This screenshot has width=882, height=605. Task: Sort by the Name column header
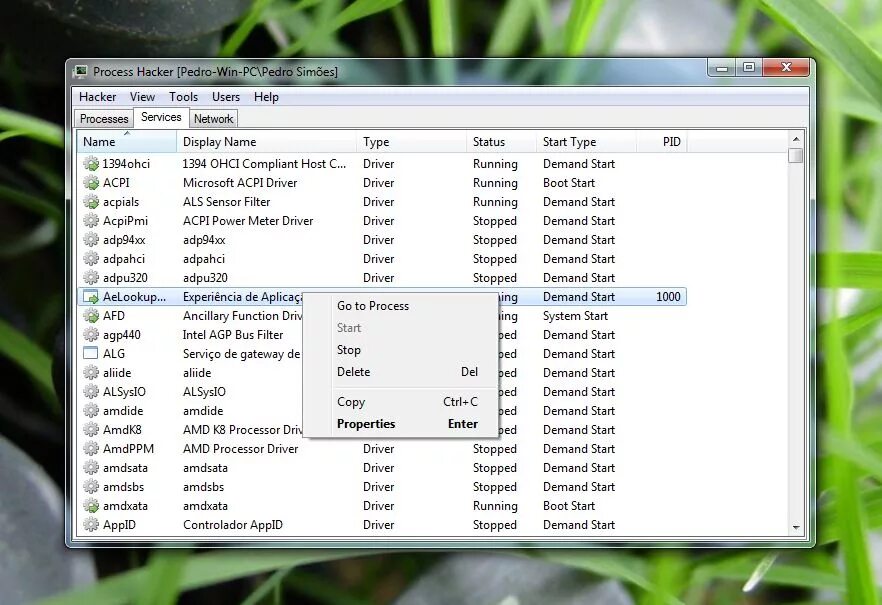tap(127, 142)
